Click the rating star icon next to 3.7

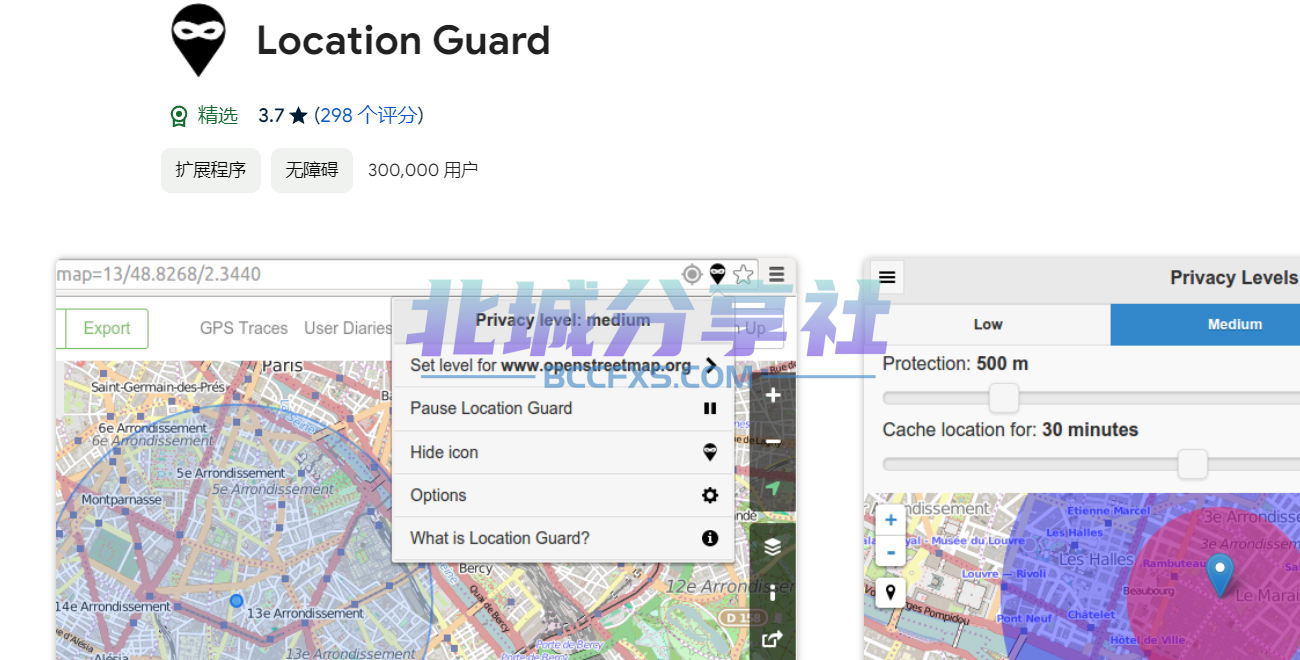pos(298,116)
